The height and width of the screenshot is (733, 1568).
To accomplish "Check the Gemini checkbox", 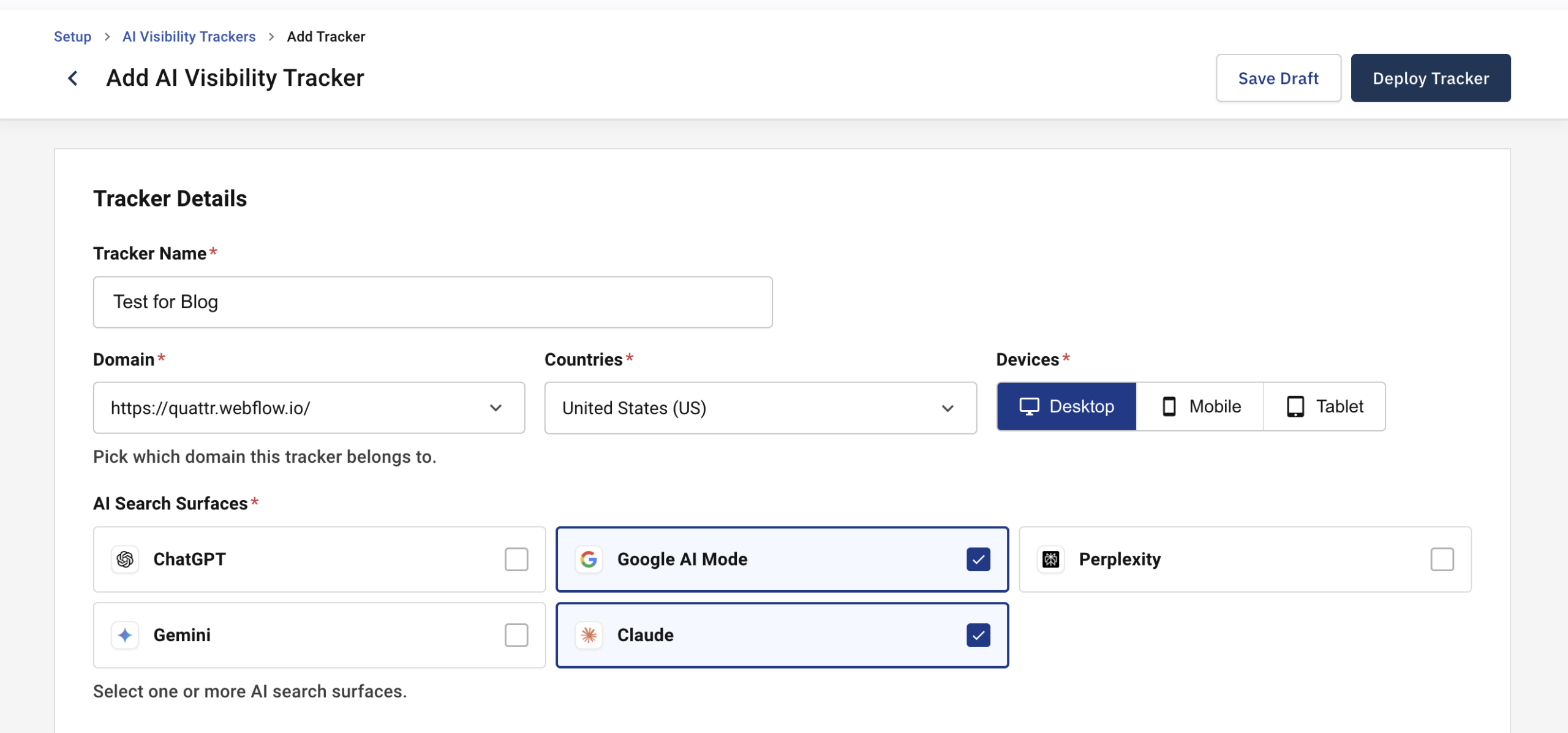I will [516, 635].
